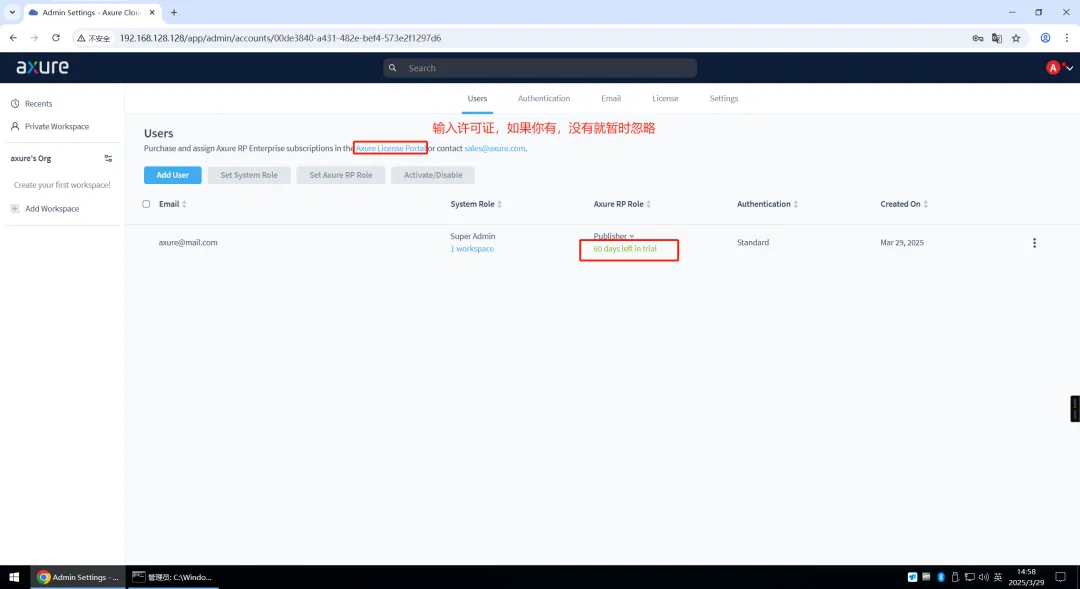Click the Standard authentication cell

coord(753,242)
